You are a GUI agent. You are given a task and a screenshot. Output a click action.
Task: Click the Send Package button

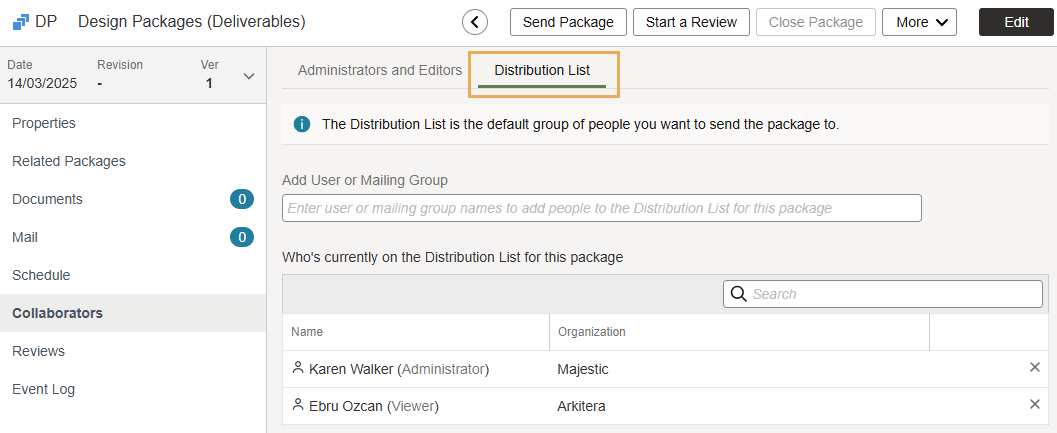[568, 22]
